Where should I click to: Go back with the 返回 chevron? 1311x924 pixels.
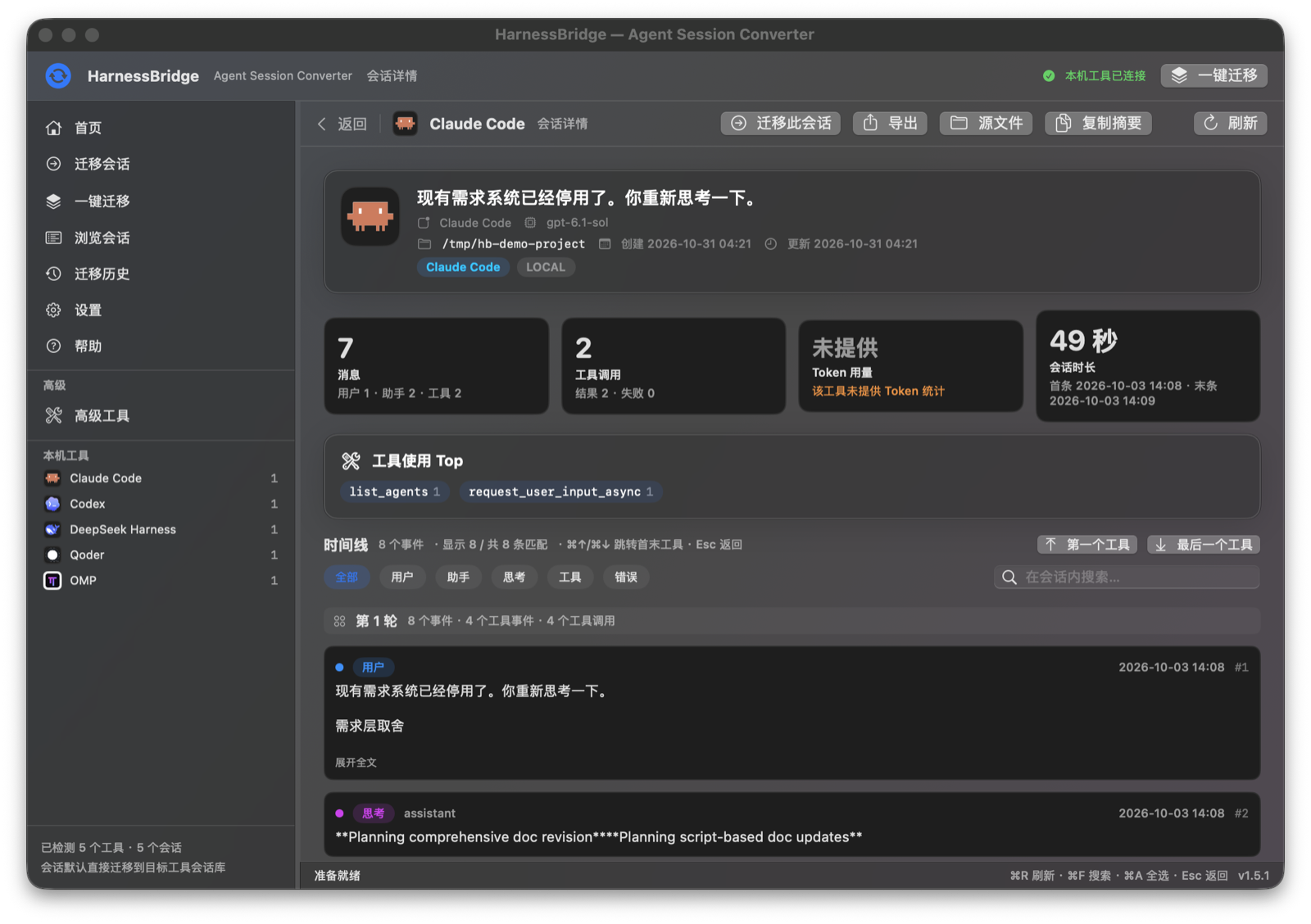pos(342,124)
